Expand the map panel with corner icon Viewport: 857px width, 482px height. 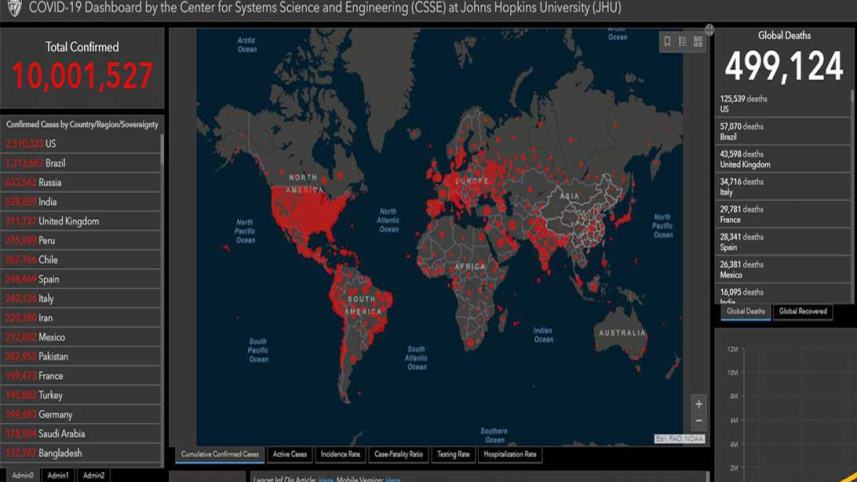coord(709,30)
